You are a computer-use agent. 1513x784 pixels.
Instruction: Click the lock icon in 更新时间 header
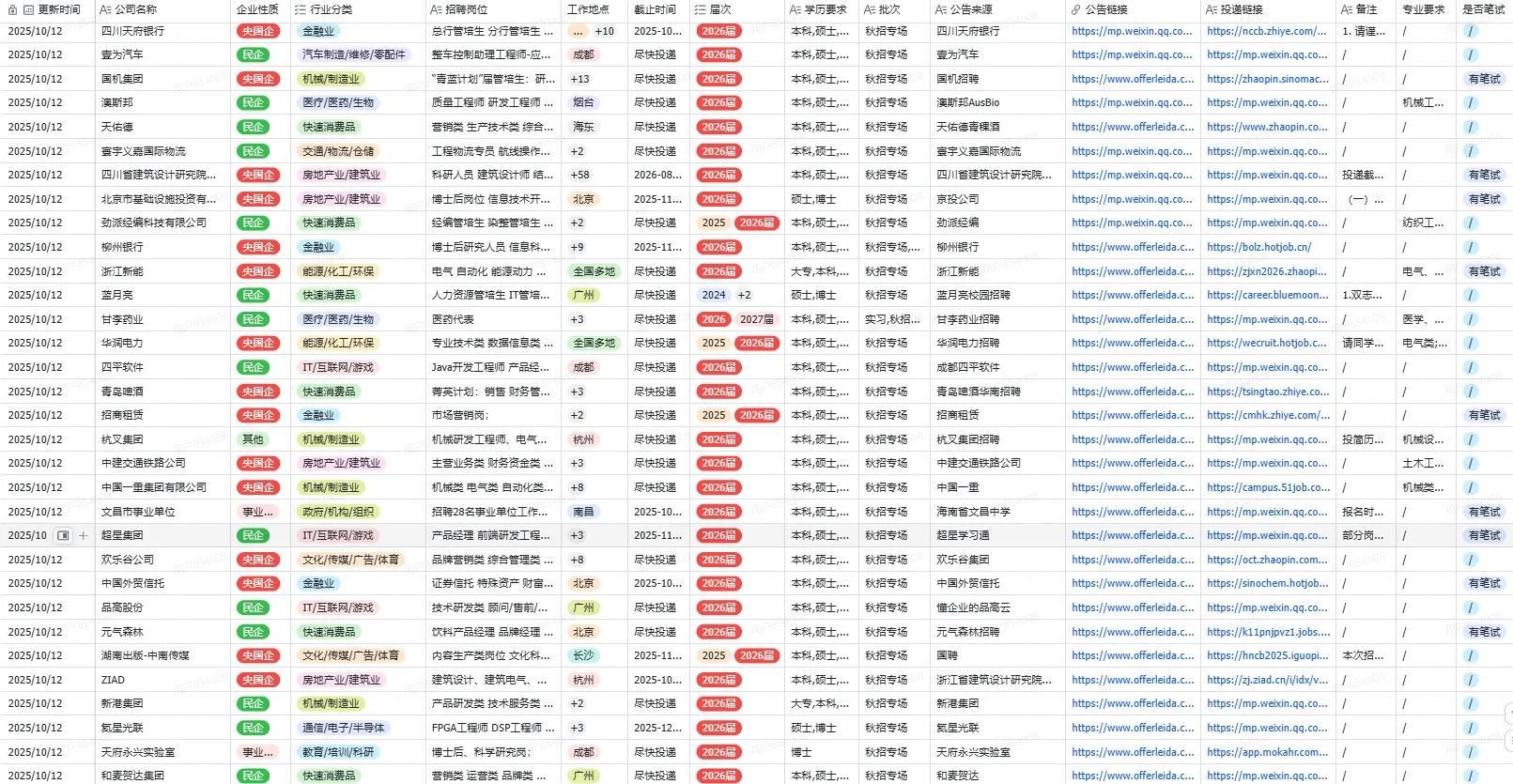click(x=12, y=9)
